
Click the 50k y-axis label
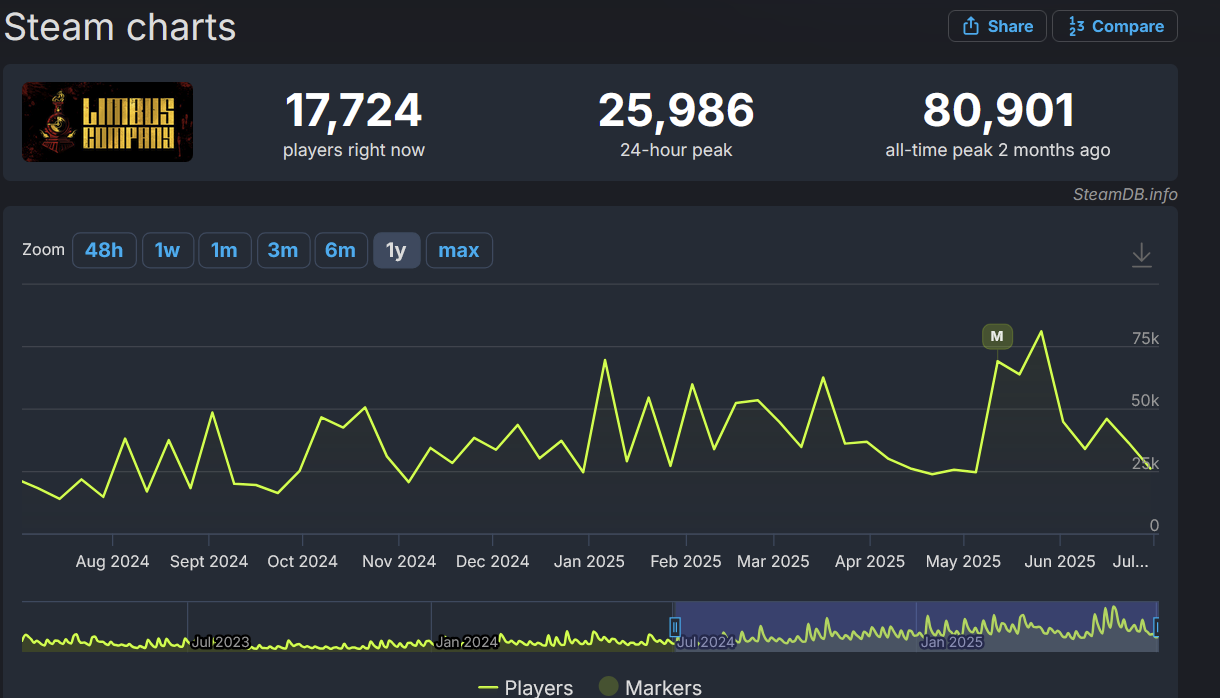pyautogui.click(x=1145, y=401)
